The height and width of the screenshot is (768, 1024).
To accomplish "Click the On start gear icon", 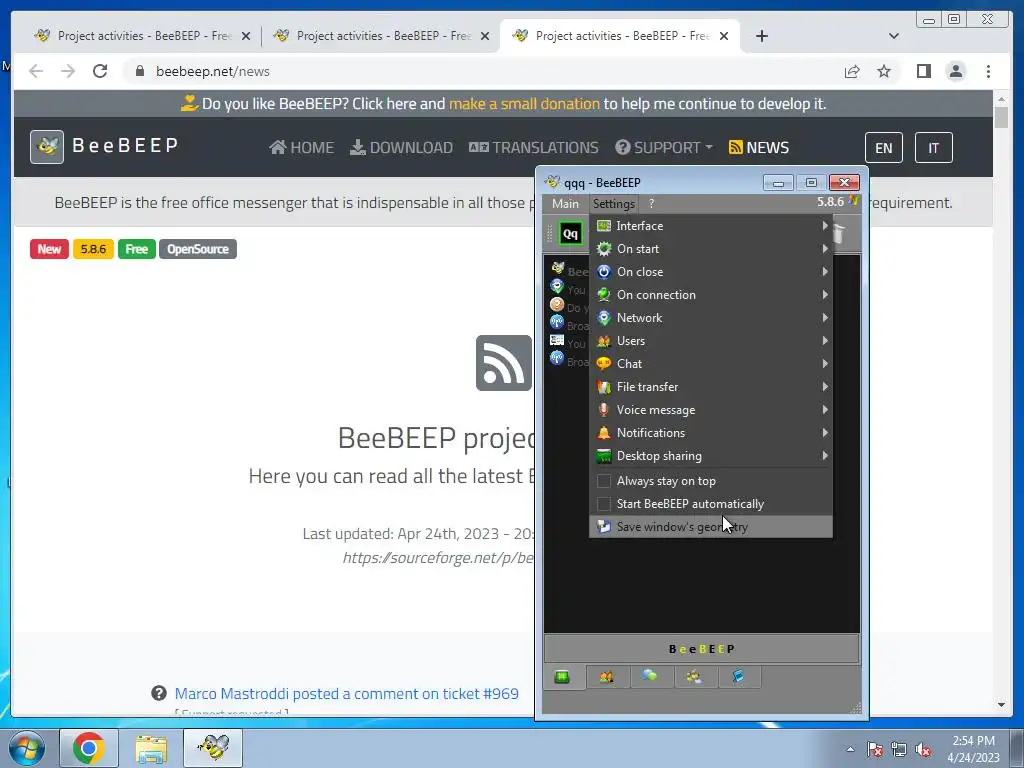I will (604, 249).
